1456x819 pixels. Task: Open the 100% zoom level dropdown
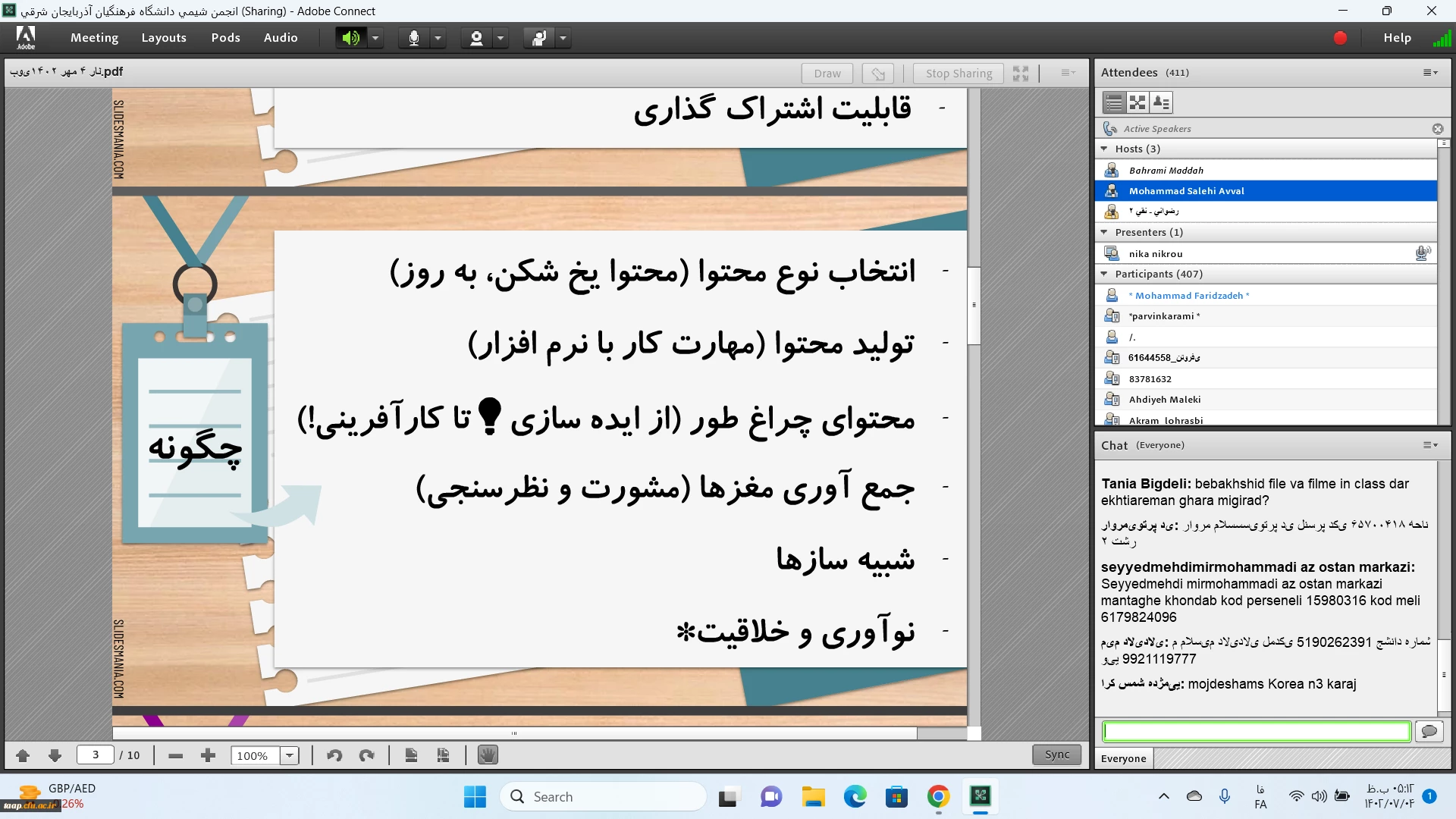(x=290, y=755)
